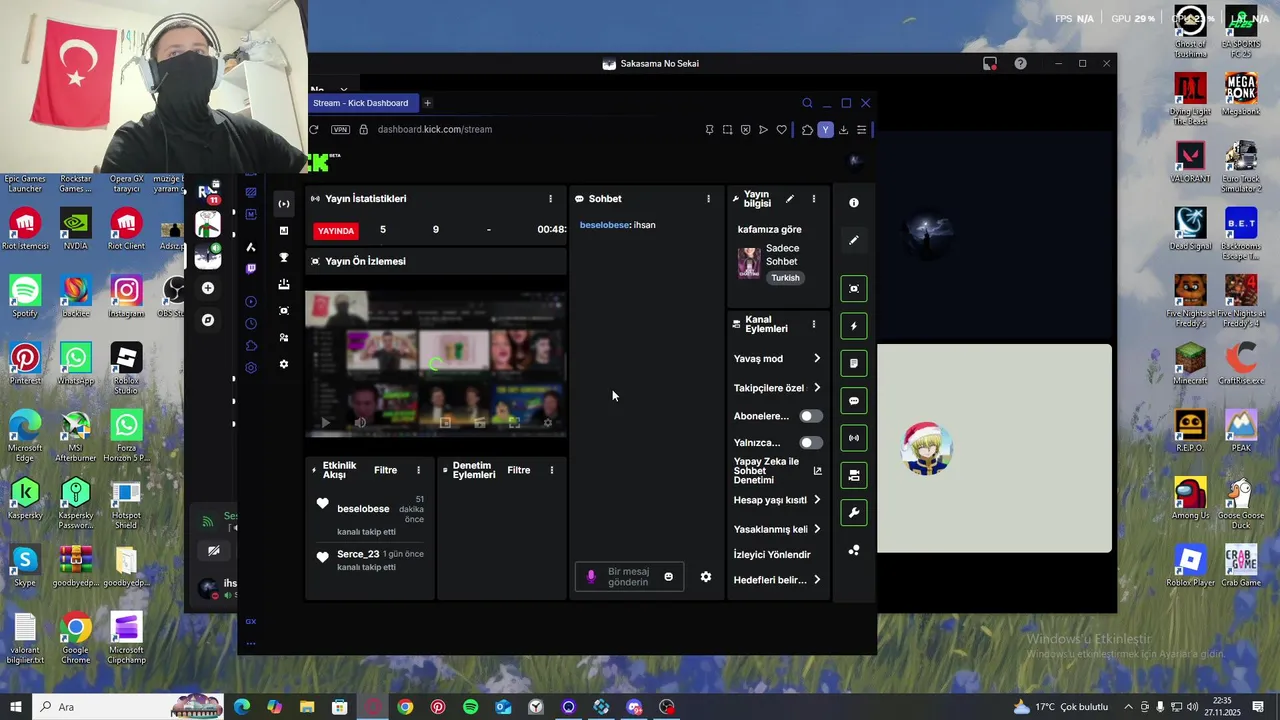Edit stream info with the pencil in Yayın bilgisi
The width and height of the screenshot is (1280, 720).
(790, 199)
